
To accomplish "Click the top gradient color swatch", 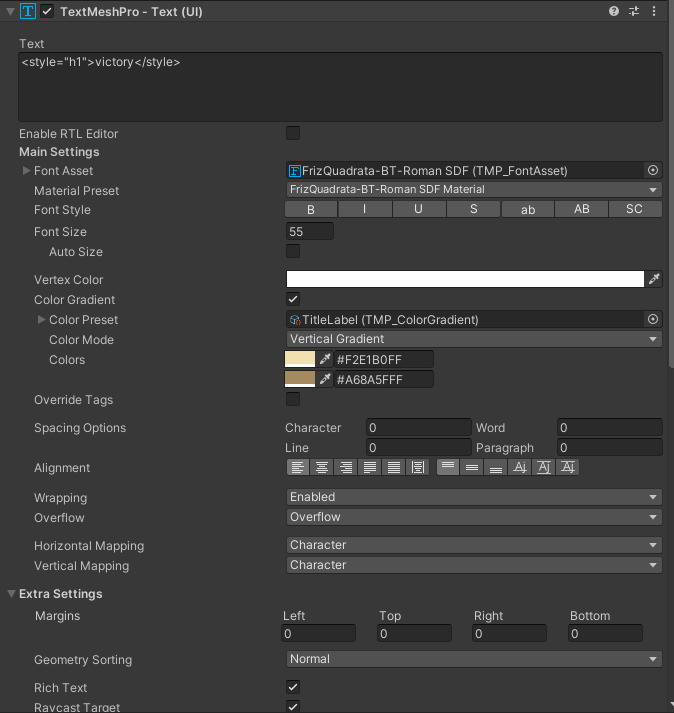I will click(x=300, y=359).
